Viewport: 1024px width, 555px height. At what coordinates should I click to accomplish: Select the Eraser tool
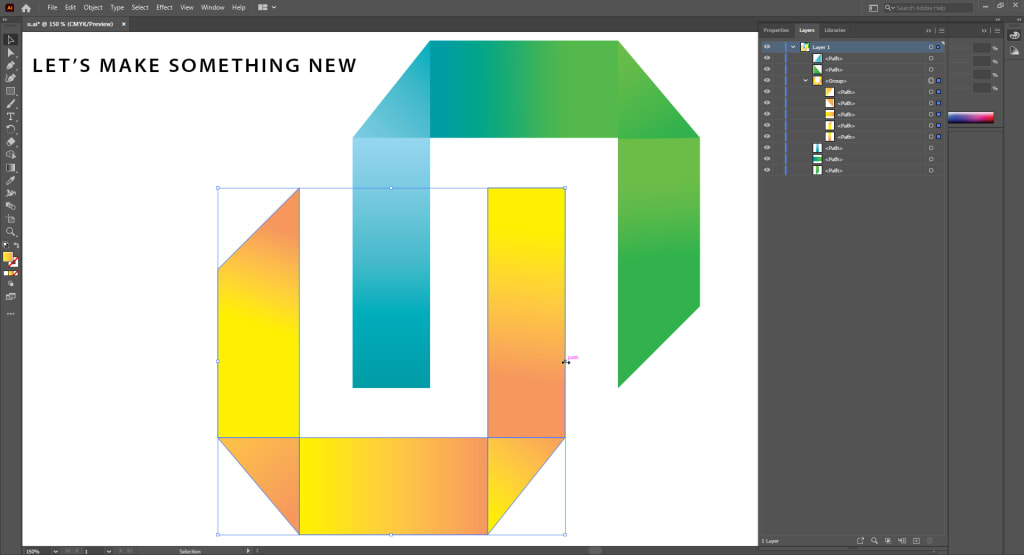(x=10, y=142)
